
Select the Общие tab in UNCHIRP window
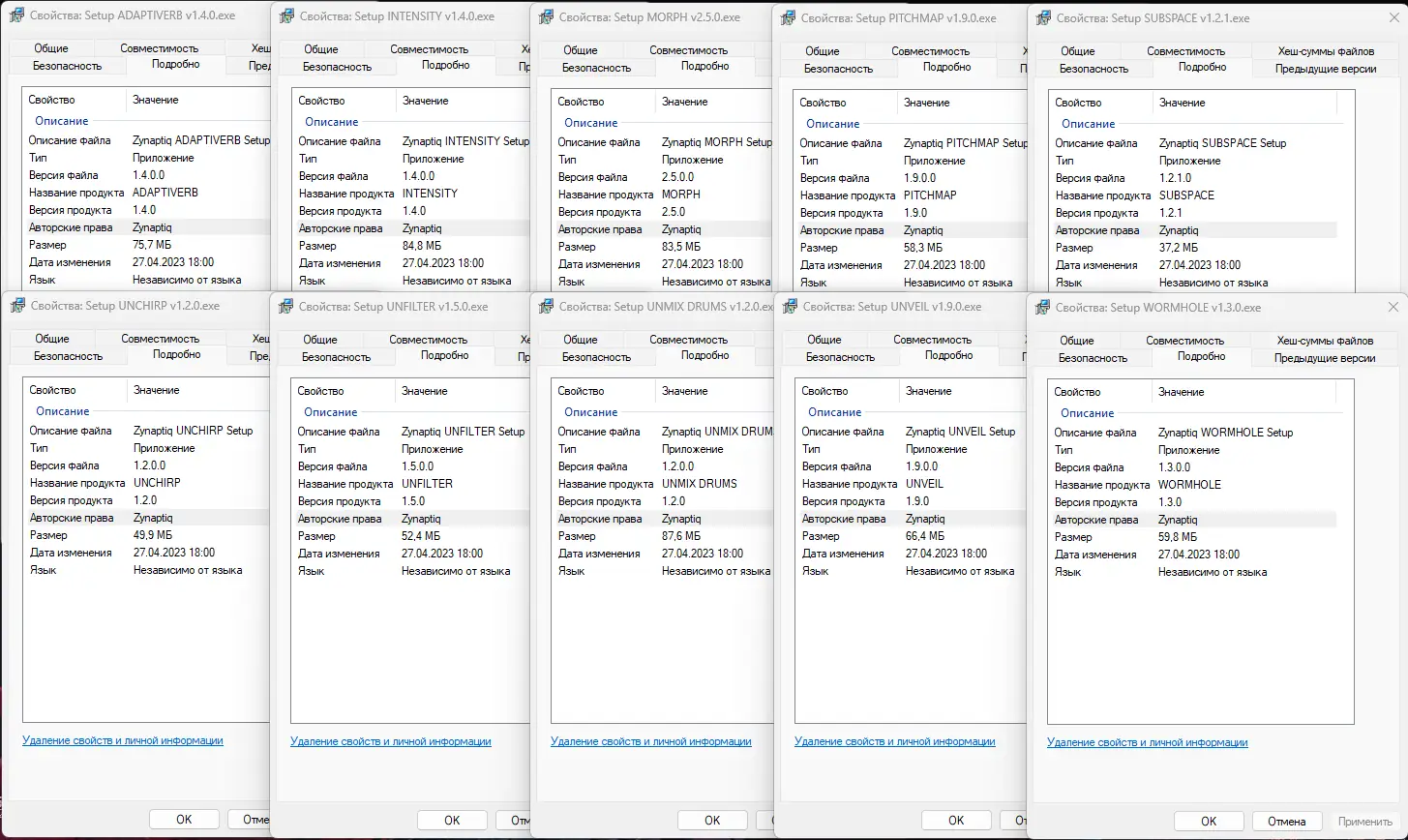click(52, 339)
